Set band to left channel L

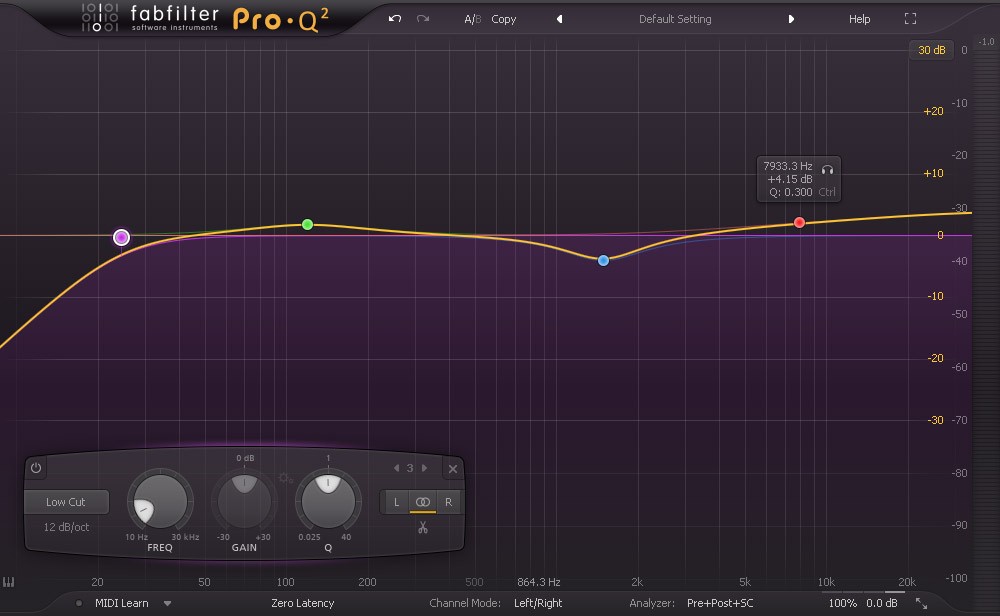point(396,502)
